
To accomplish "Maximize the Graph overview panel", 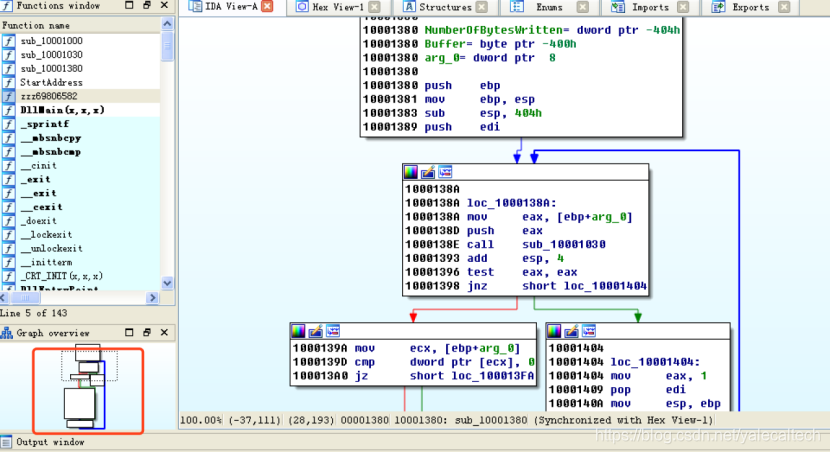I will 129,332.
